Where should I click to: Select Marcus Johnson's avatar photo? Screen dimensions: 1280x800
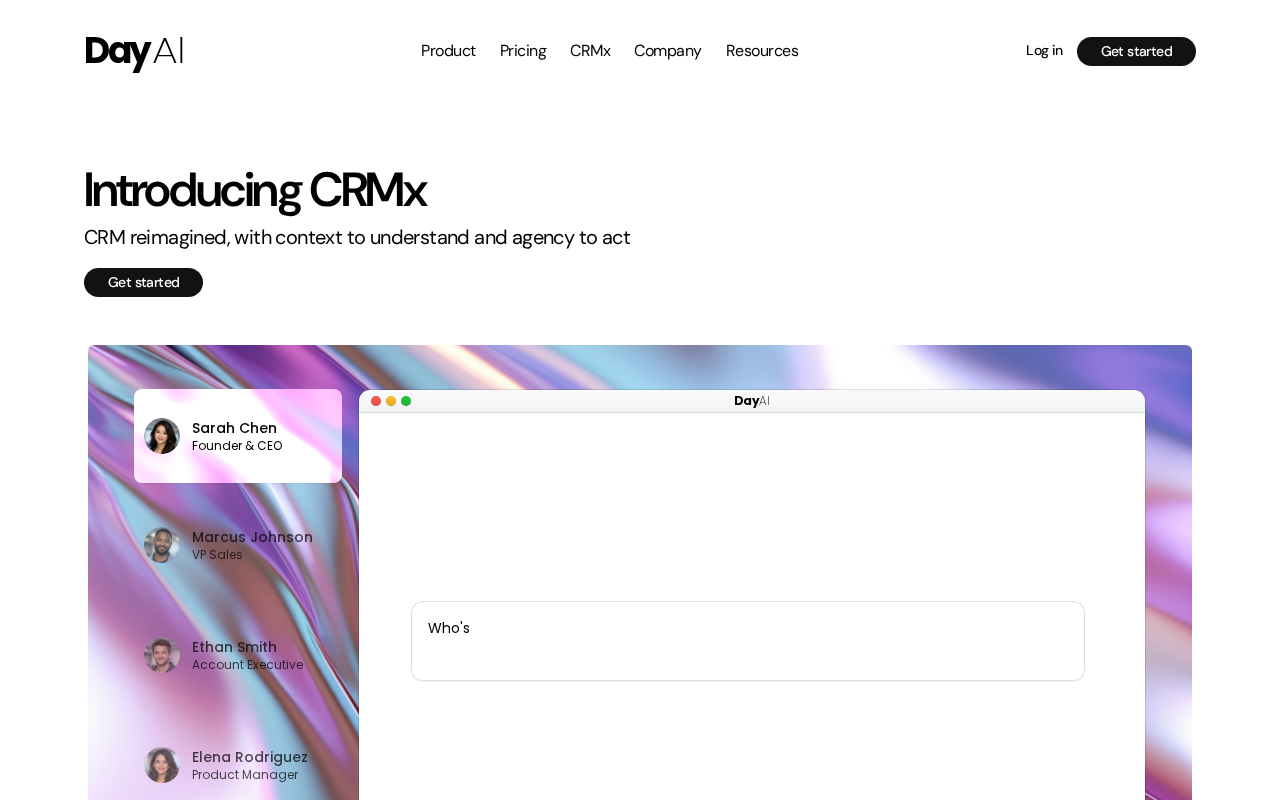point(162,545)
